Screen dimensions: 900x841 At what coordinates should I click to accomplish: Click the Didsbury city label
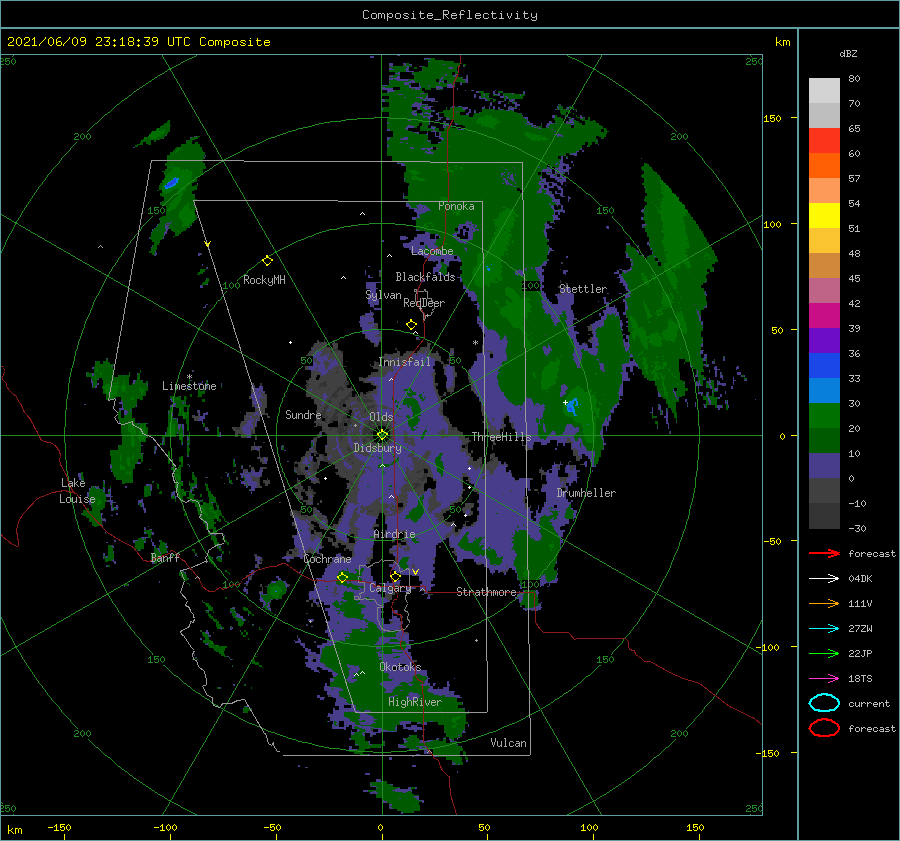tap(378, 448)
